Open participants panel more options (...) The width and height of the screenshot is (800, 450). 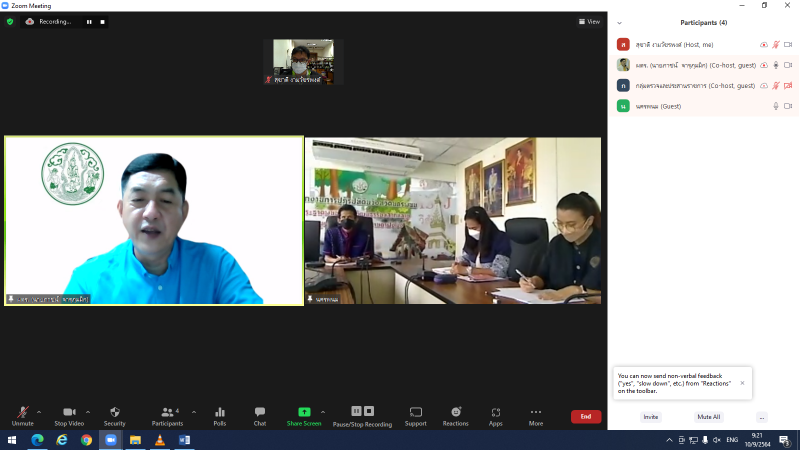click(x=762, y=417)
